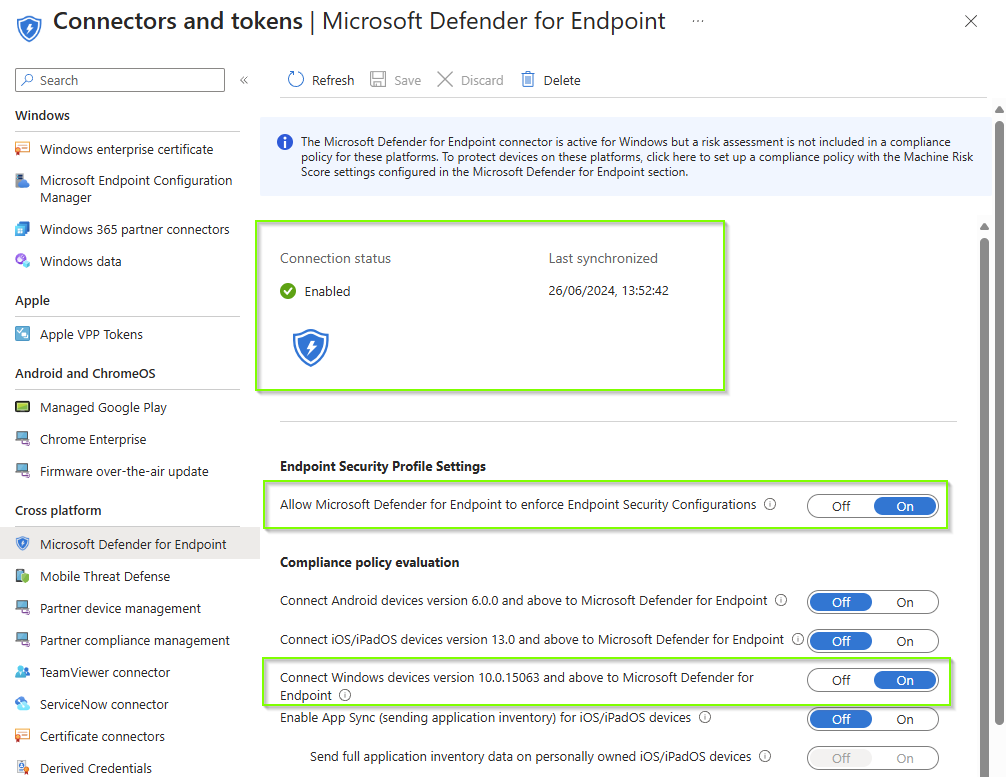Open Derived Credentials page

pos(96,768)
